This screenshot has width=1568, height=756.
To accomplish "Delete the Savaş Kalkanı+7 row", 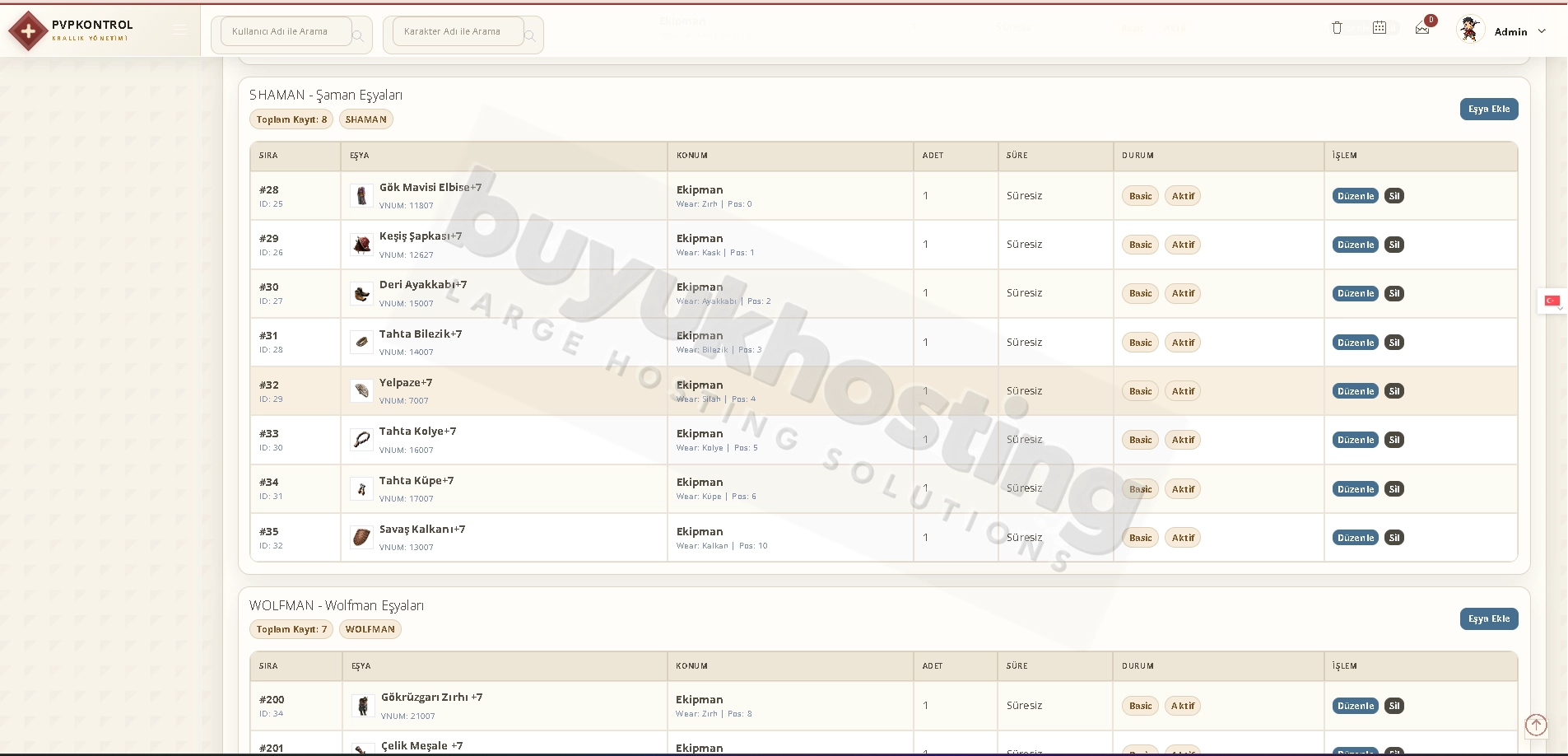I will tap(1394, 538).
